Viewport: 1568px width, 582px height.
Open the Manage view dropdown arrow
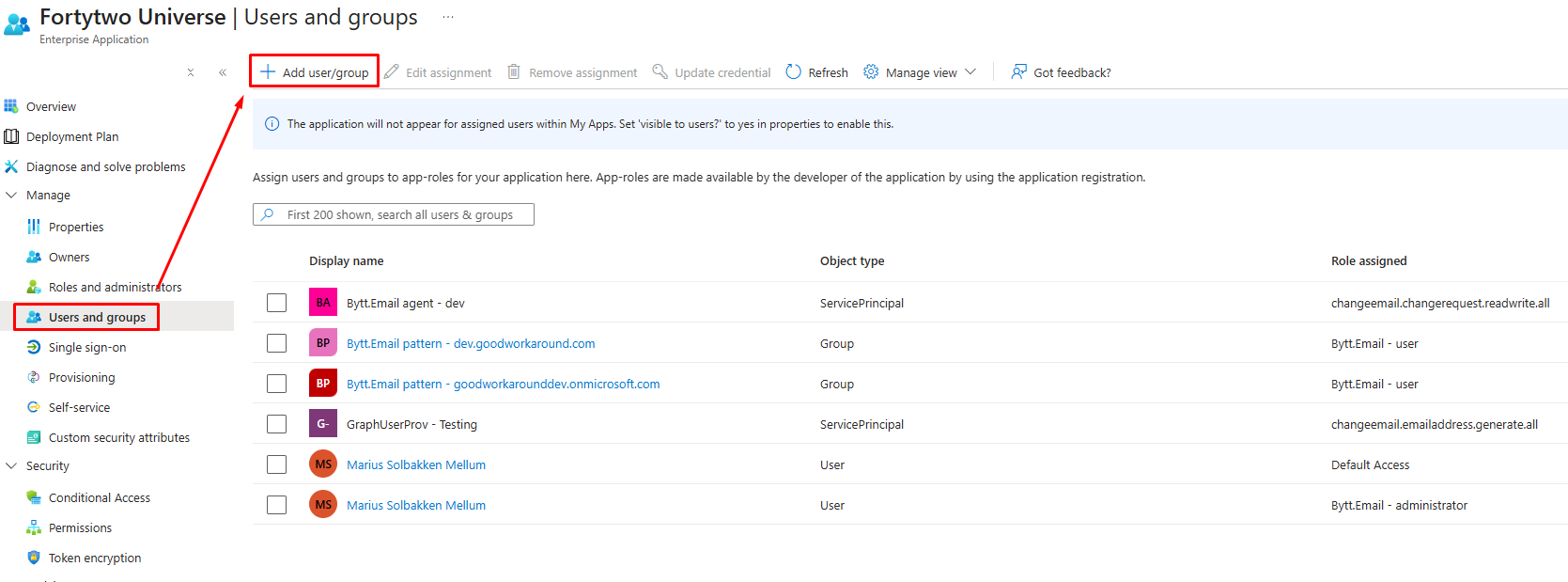click(970, 72)
